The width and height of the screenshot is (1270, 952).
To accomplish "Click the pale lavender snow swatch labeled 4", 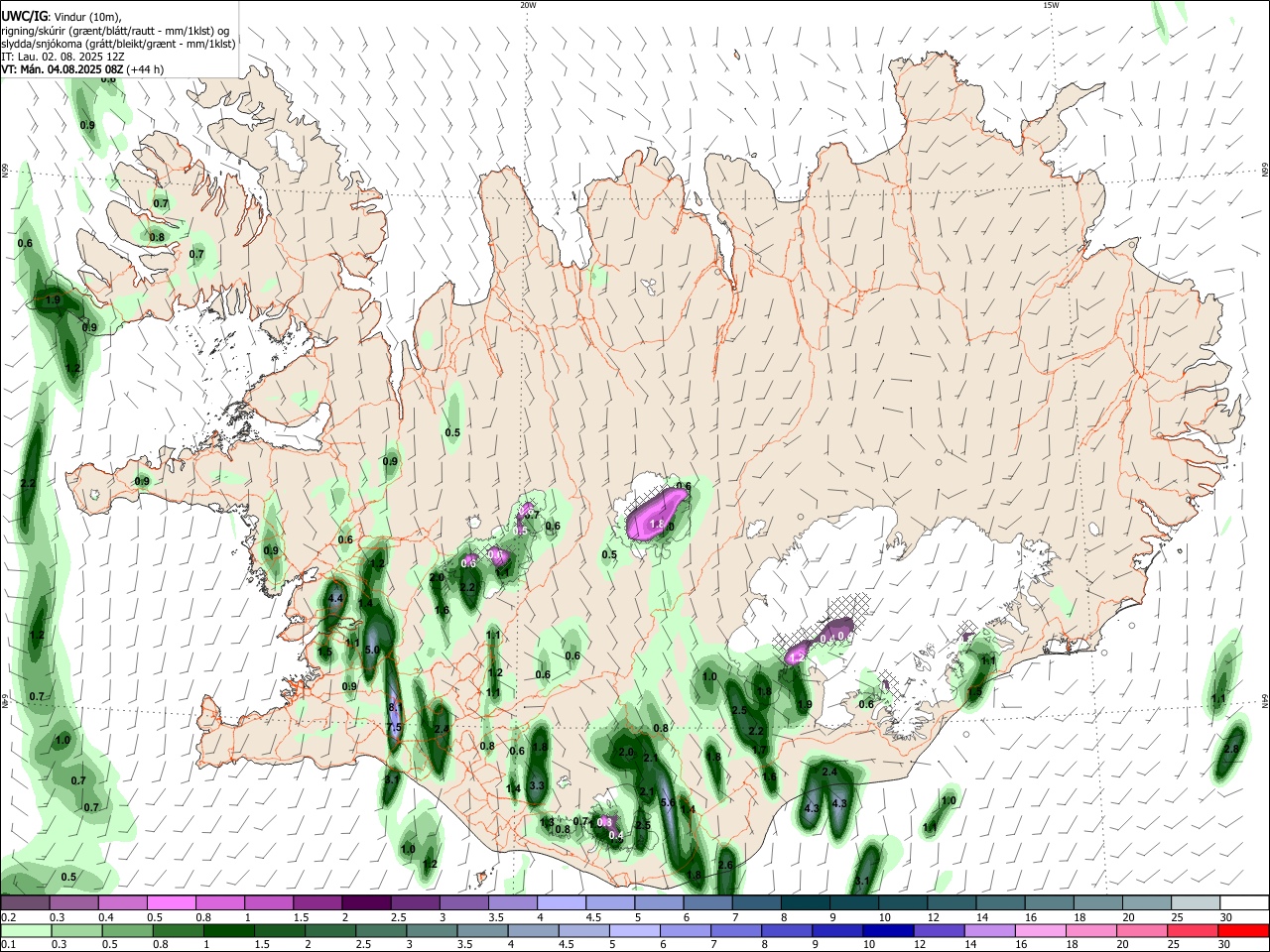I will [x=562, y=902].
